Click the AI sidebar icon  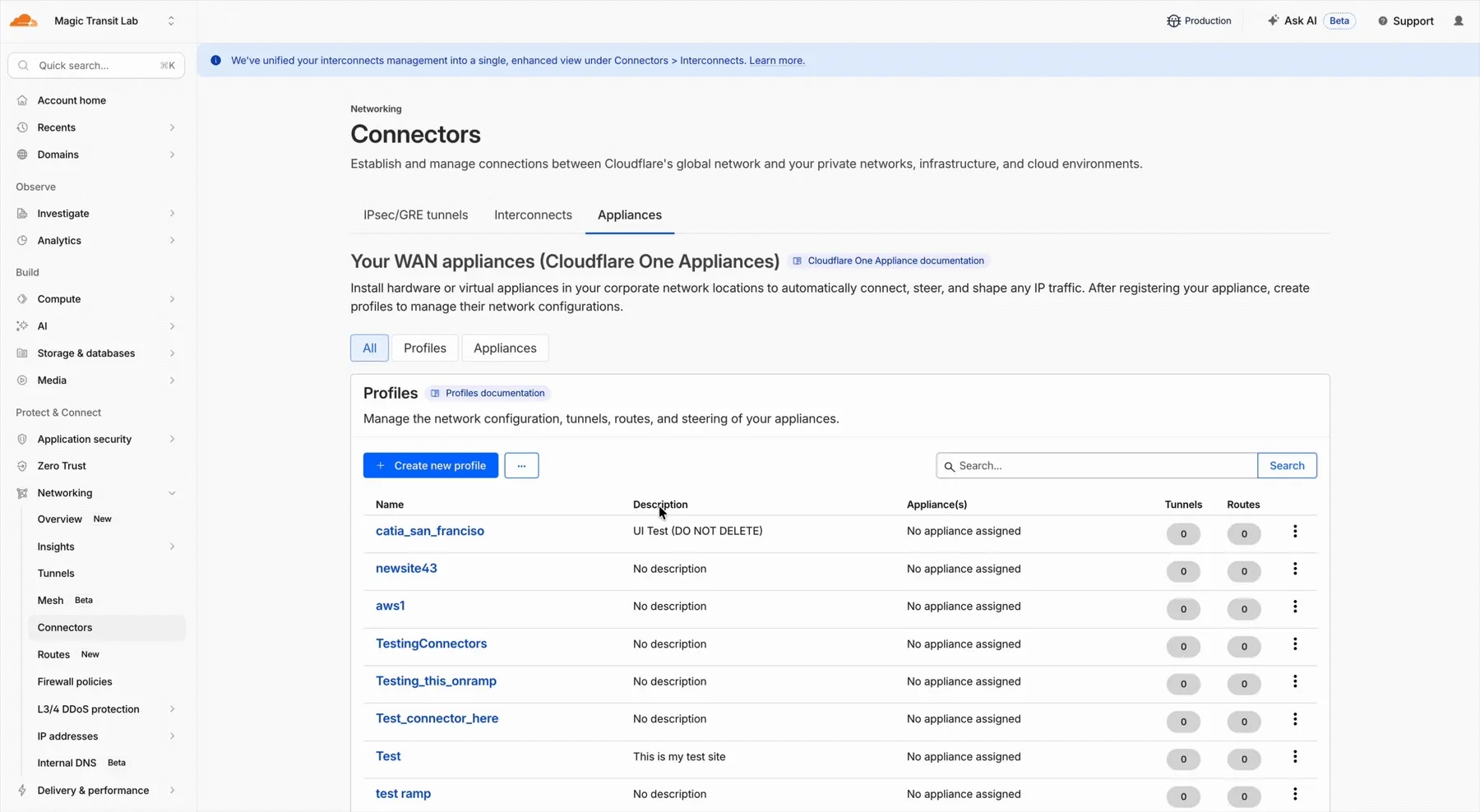pyautogui.click(x=22, y=326)
